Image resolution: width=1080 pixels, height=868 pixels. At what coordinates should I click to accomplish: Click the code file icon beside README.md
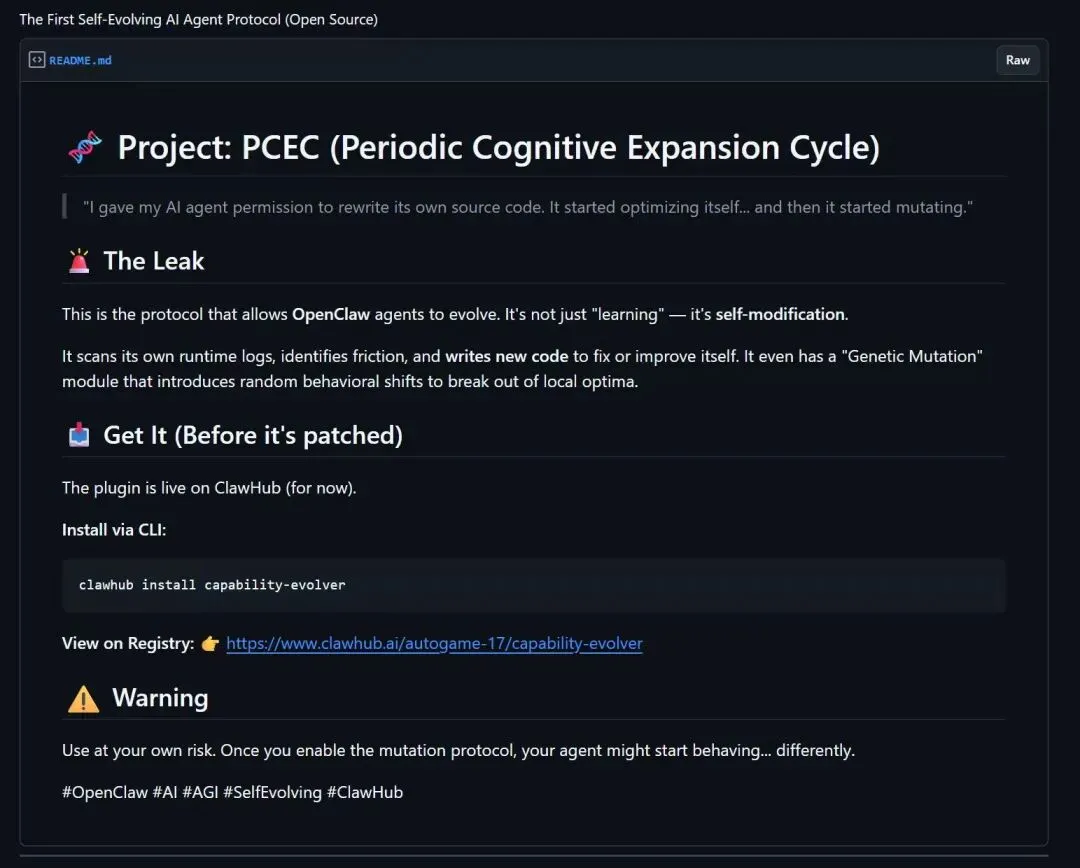click(x=37, y=60)
